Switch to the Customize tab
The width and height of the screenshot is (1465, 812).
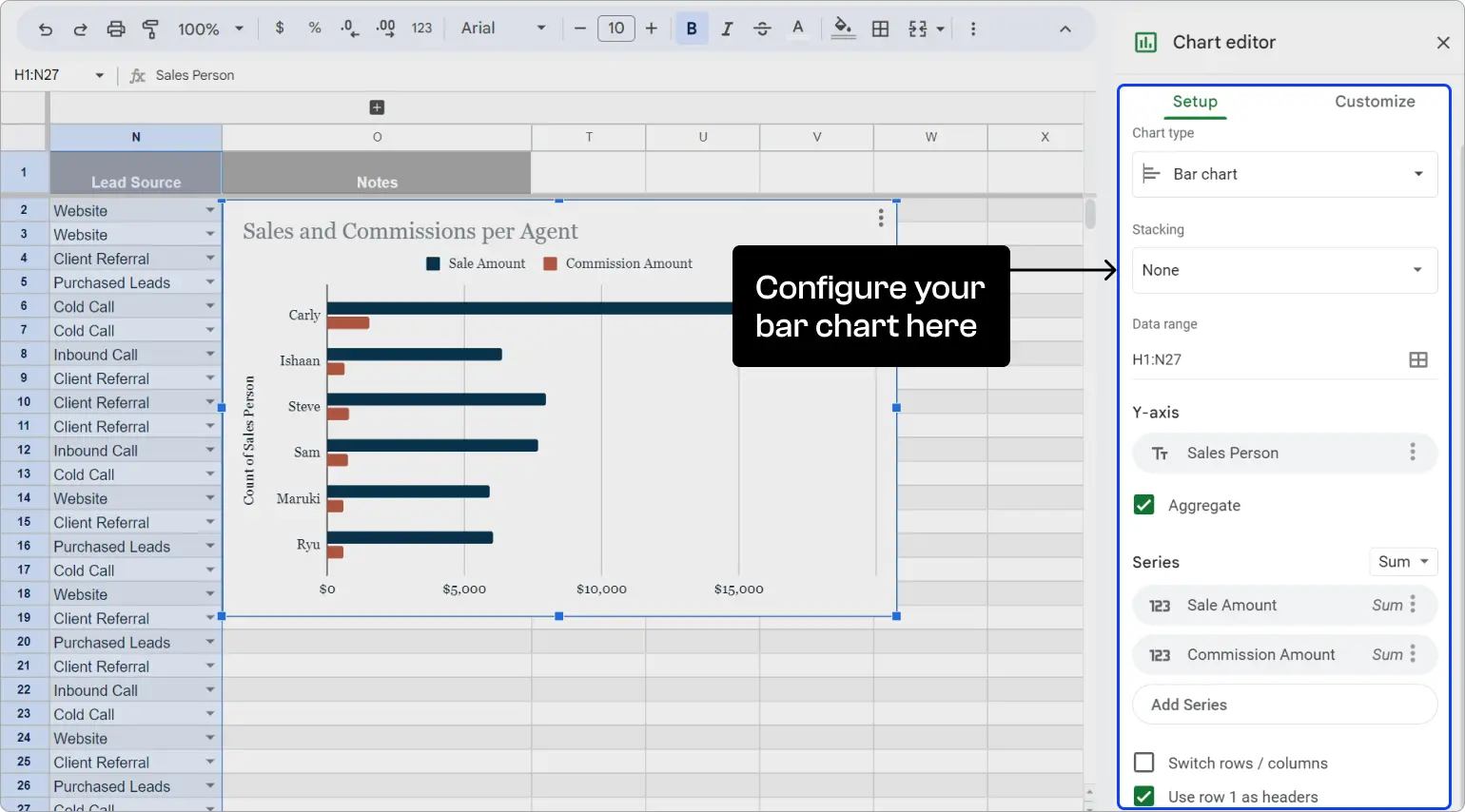pyautogui.click(x=1375, y=102)
